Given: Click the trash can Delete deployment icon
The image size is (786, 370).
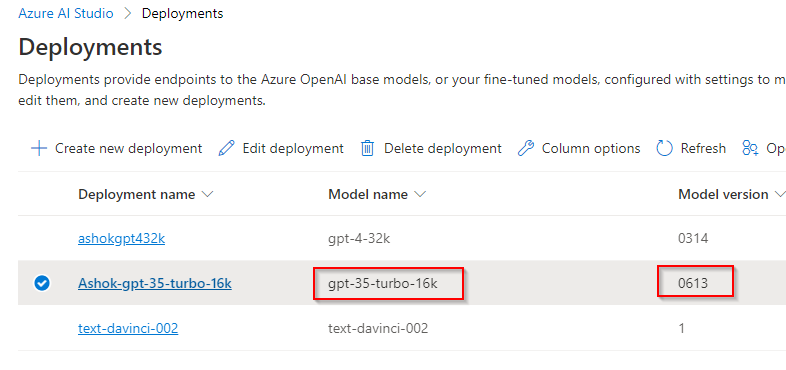Looking at the screenshot, I should coord(367,148).
